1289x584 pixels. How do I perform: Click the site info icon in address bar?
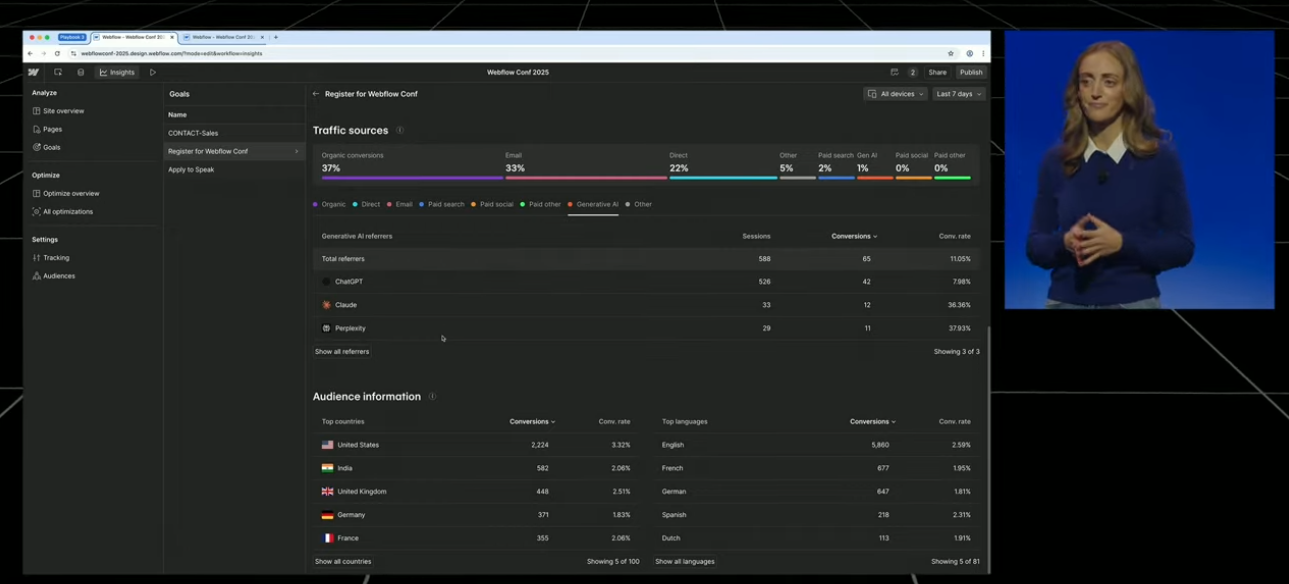[72, 53]
